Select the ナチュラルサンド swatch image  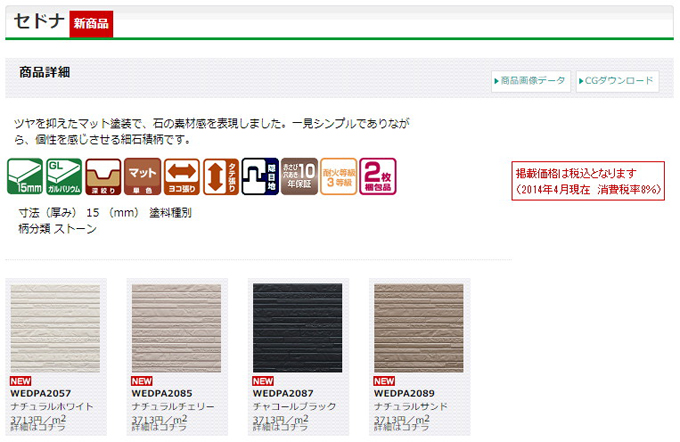click(418, 328)
